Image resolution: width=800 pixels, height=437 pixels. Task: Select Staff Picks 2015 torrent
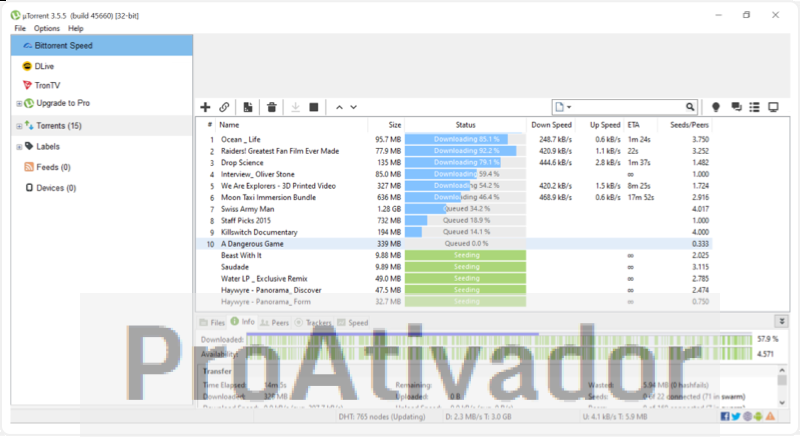click(x=245, y=221)
